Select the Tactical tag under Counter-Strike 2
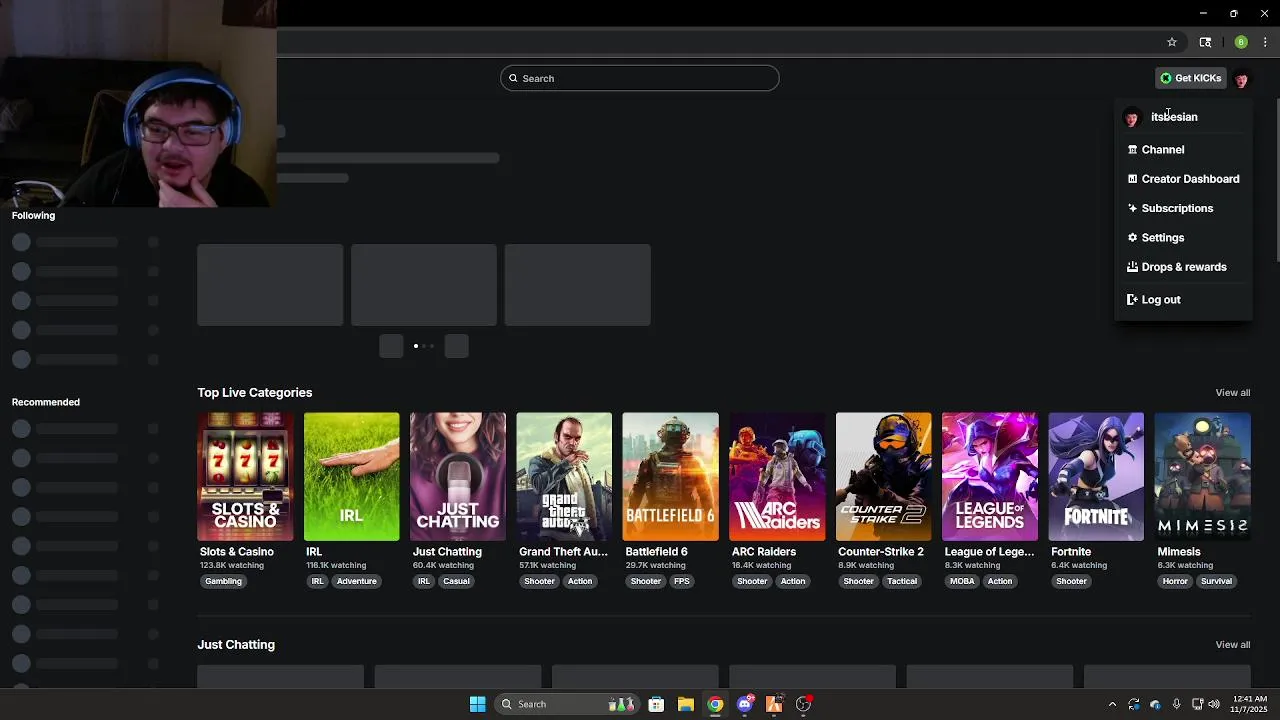This screenshot has height=720, width=1280. [x=901, y=581]
